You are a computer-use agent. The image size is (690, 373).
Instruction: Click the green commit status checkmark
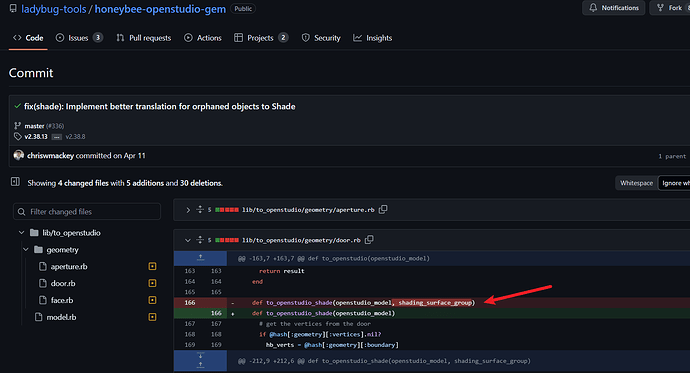(18, 106)
